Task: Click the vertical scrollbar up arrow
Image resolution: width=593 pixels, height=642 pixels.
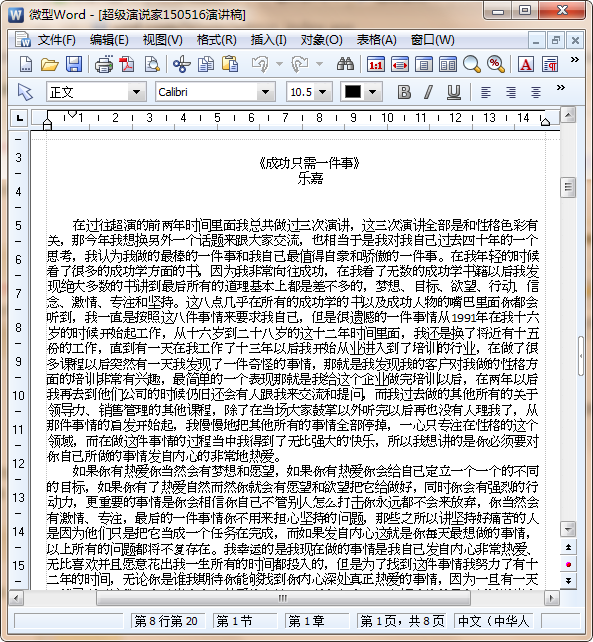Action: pyautogui.click(x=568, y=115)
